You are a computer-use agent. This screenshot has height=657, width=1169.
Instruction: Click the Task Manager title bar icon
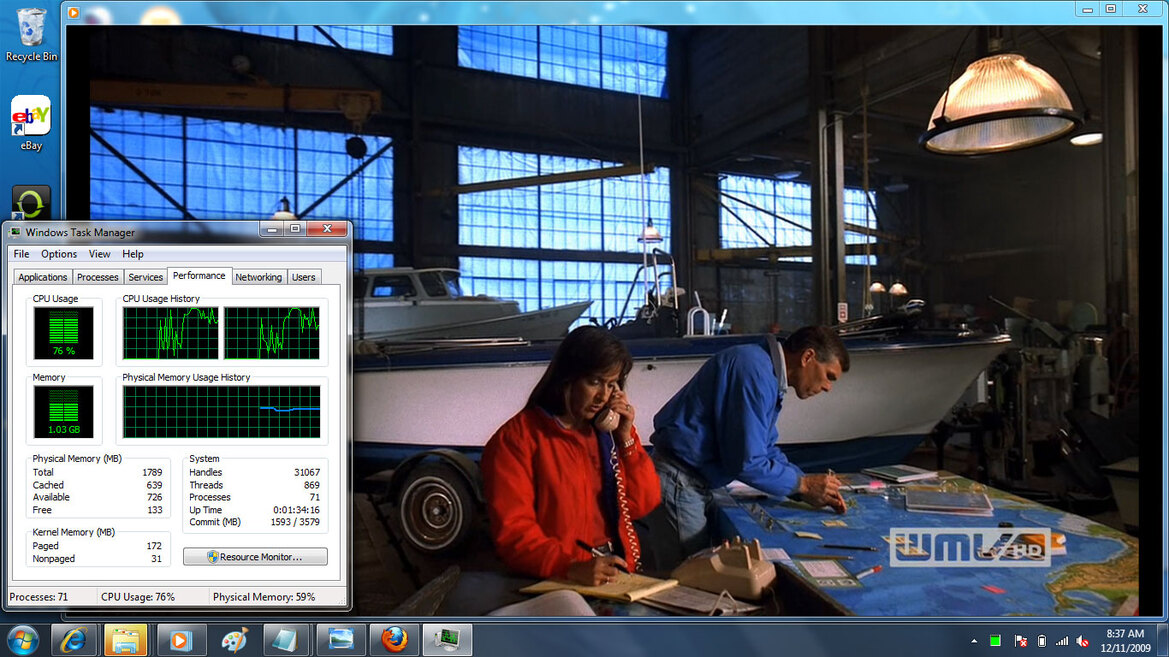15,232
